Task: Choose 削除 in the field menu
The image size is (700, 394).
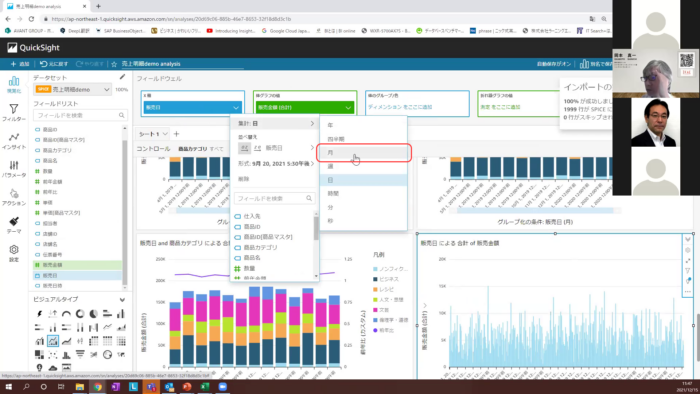Action: (x=244, y=179)
